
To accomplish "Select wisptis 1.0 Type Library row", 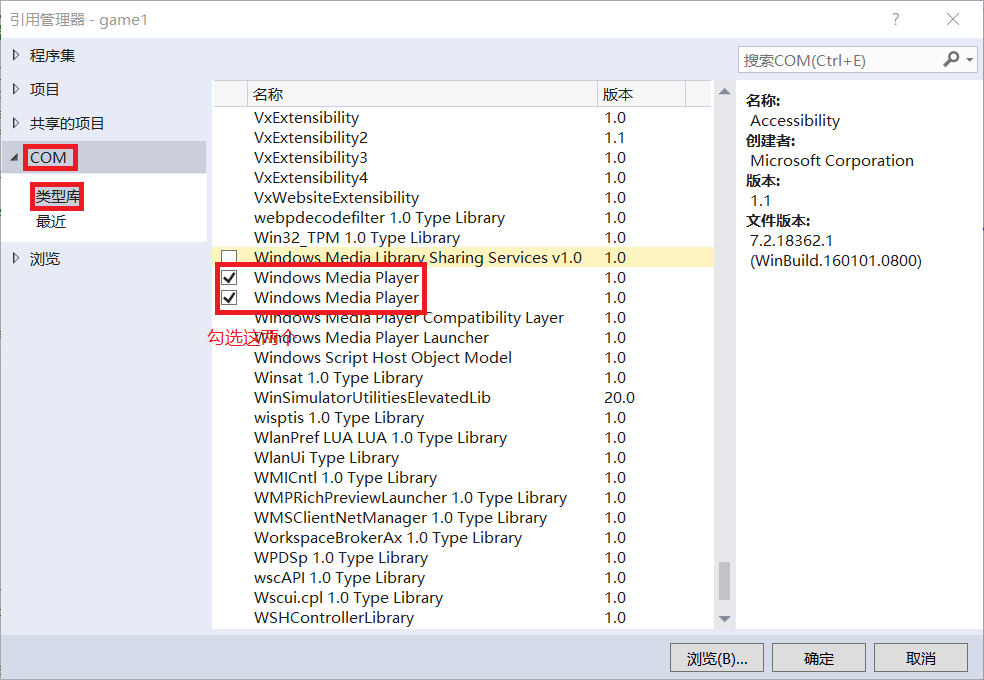I will tap(463, 418).
